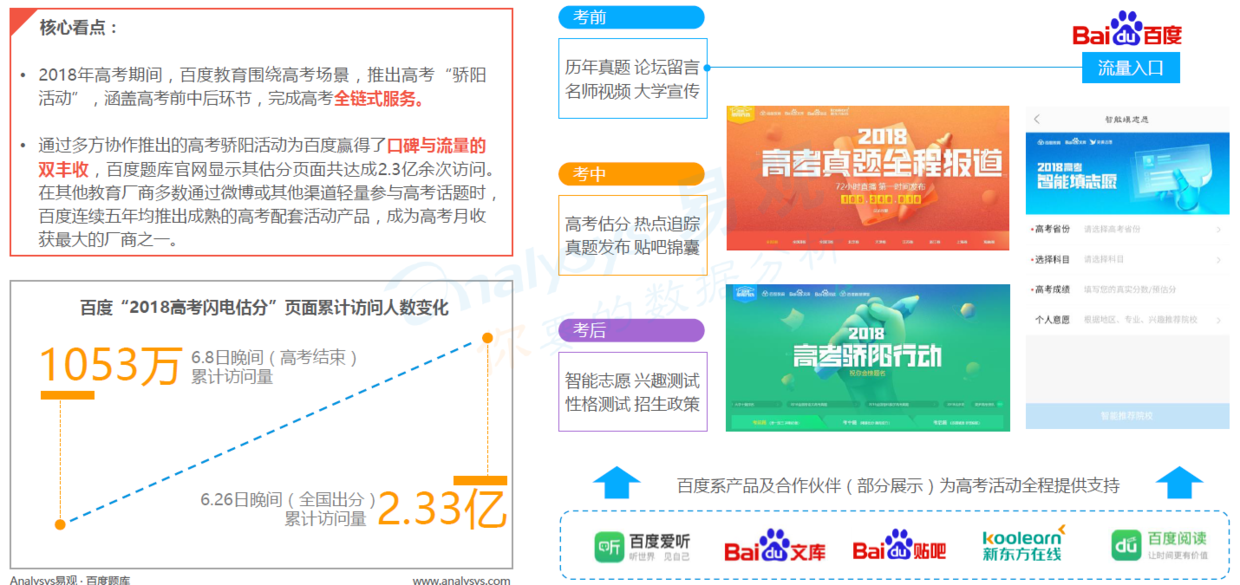The height and width of the screenshot is (585, 1240).
Task: Click the 1053万 figure
Action: click(x=110, y=366)
